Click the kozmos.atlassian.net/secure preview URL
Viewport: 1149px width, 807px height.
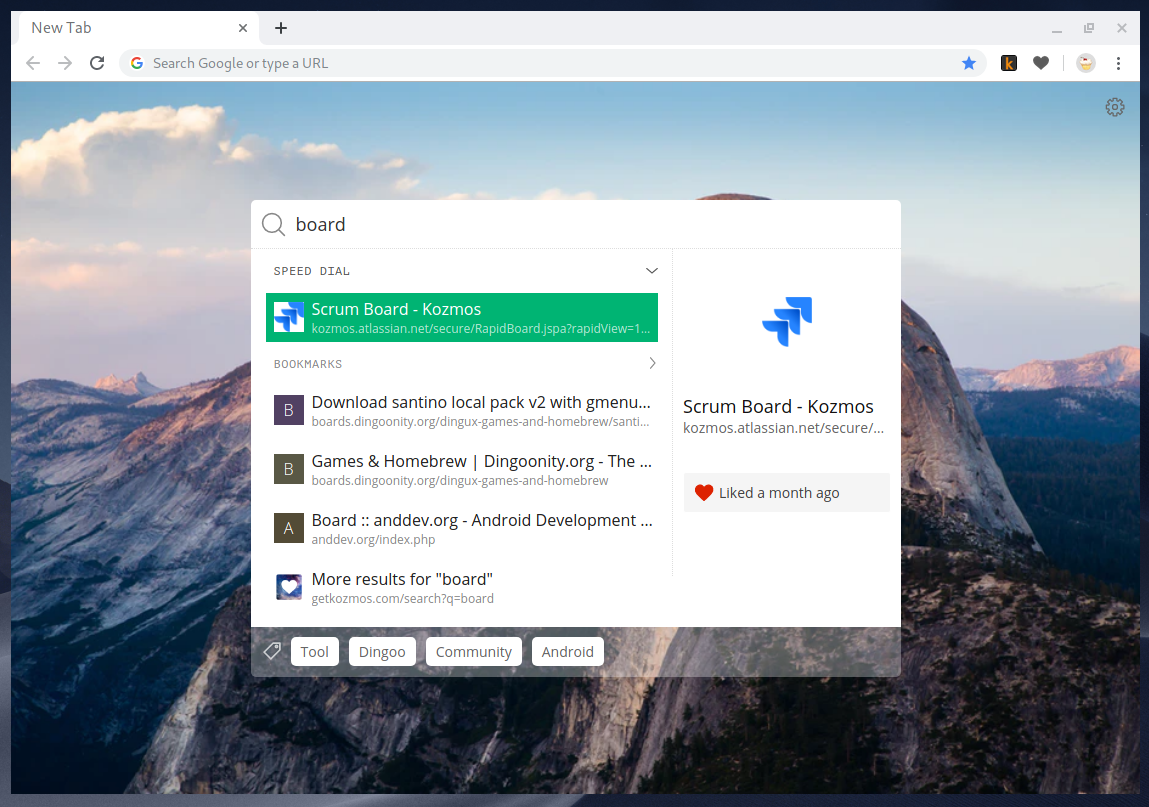[x=783, y=428]
